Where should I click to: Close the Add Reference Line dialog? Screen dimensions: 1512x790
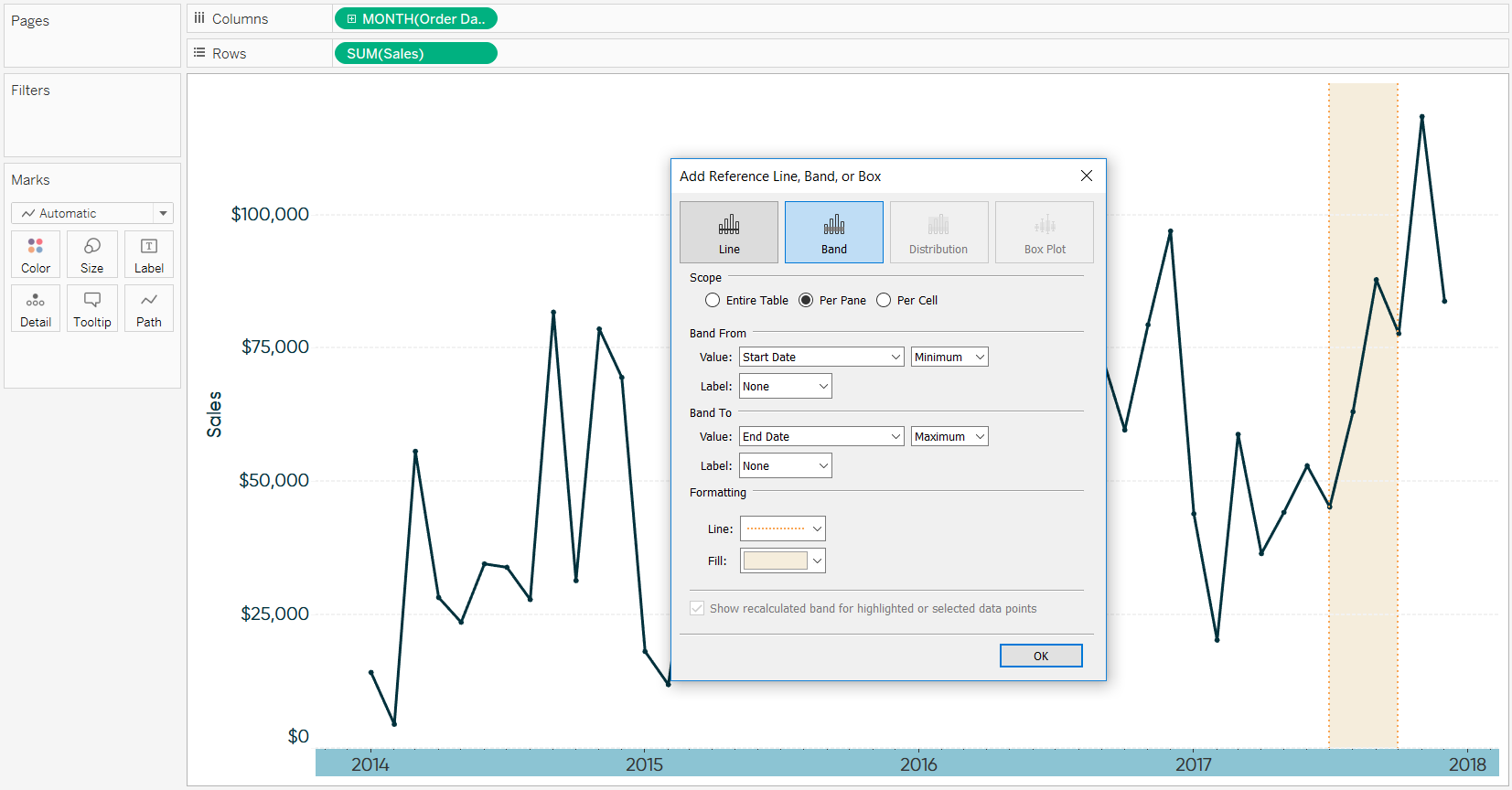coord(1087,176)
